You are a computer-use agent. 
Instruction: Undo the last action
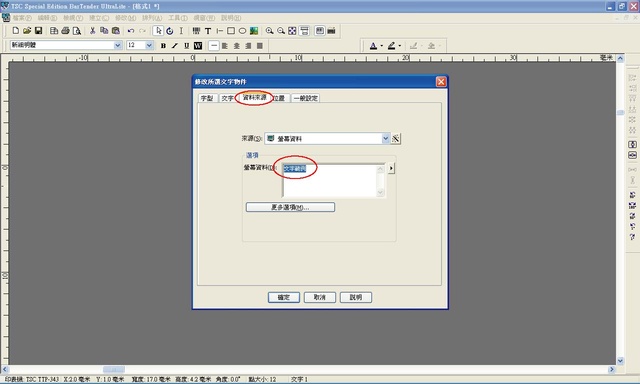131,31
